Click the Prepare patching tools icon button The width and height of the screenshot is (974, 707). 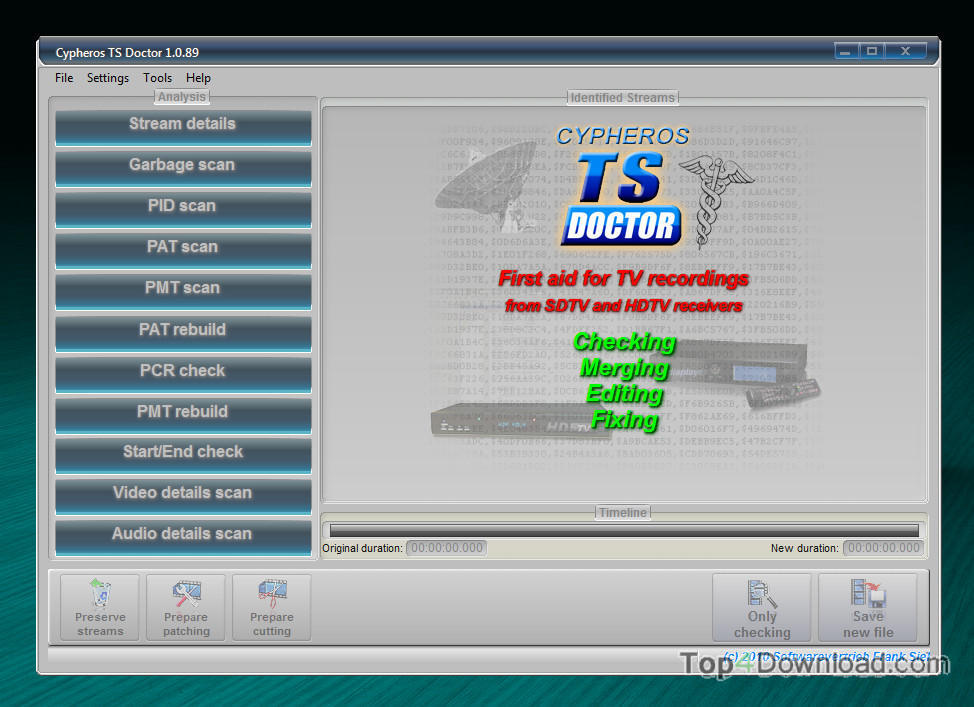(x=186, y=607)
